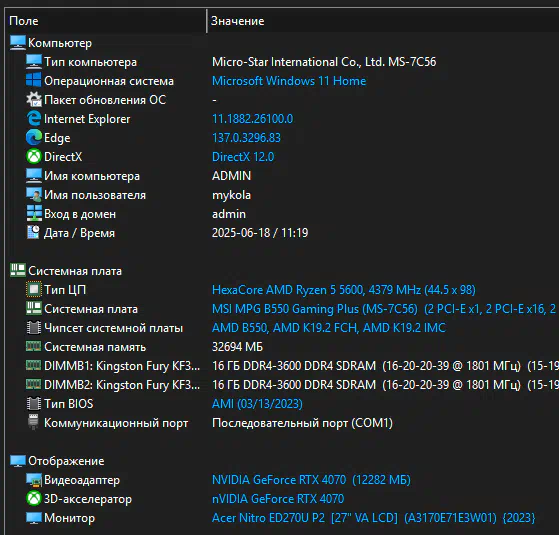
Task: Open the HexaCore AMD Ryzen 5 5600 link
Action: point(344,290)
